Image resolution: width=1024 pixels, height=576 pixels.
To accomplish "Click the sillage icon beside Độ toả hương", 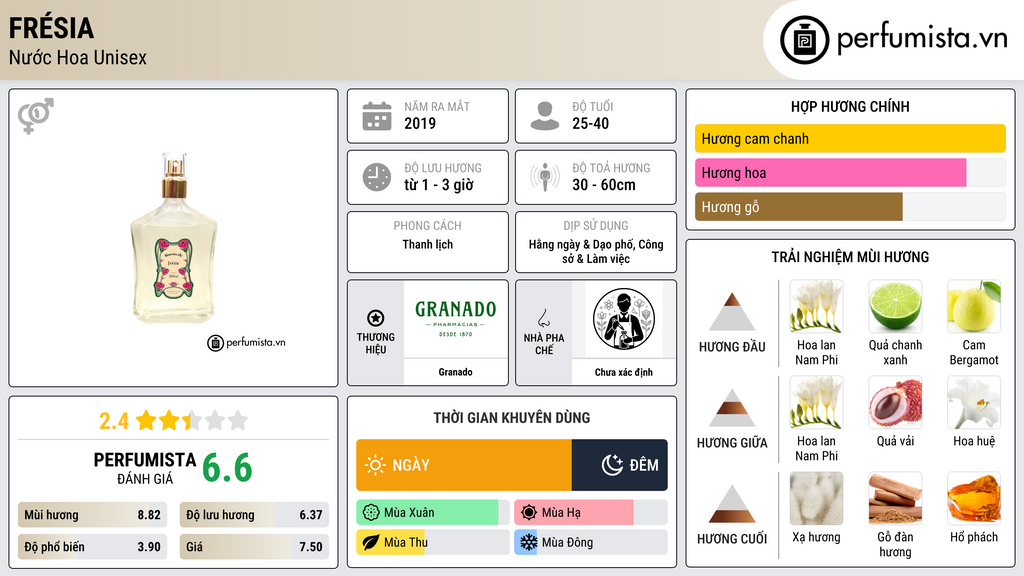I will pos(545,177).
